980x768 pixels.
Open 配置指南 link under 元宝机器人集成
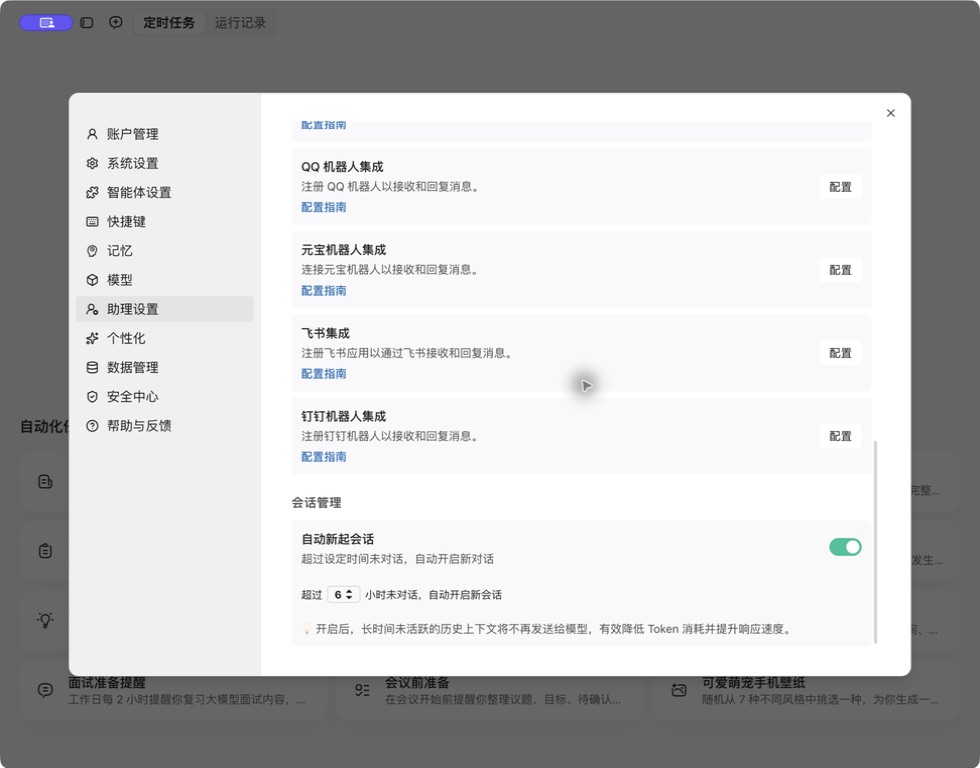tap(324, 291)
